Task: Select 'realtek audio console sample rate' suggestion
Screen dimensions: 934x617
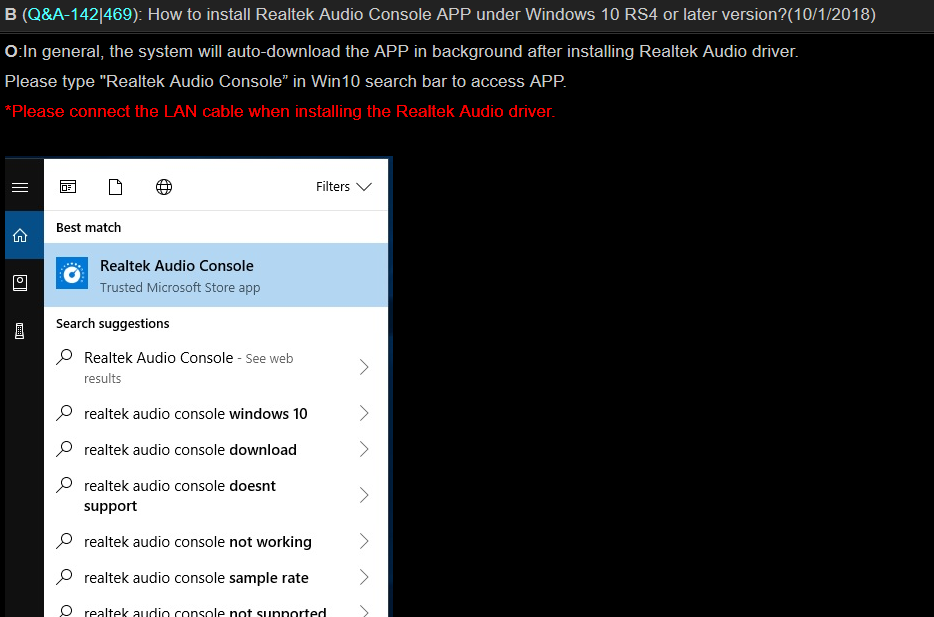Action: 216,578
